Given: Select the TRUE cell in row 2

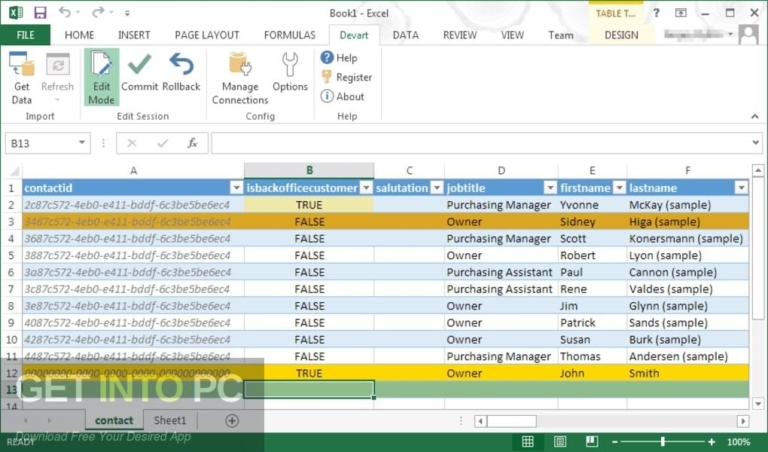Looking at the screenshot, I should (309, 205).
